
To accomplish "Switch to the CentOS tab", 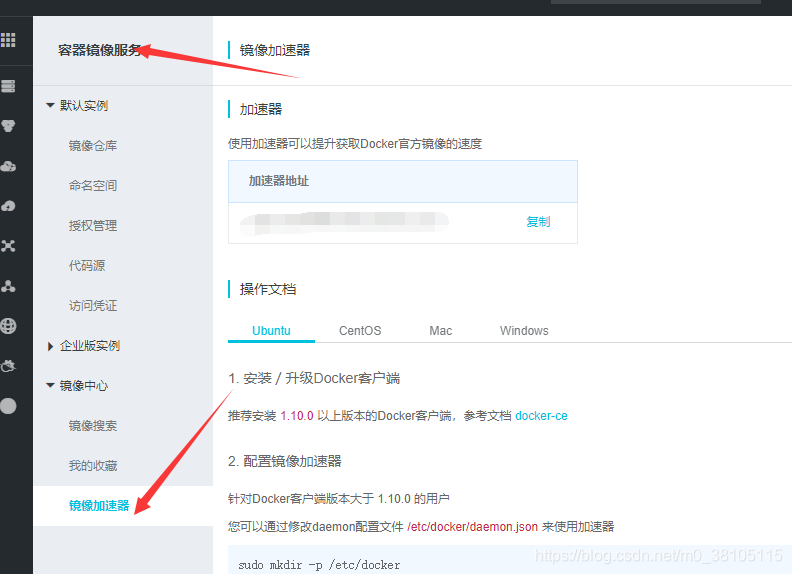I will pos(360,330).
